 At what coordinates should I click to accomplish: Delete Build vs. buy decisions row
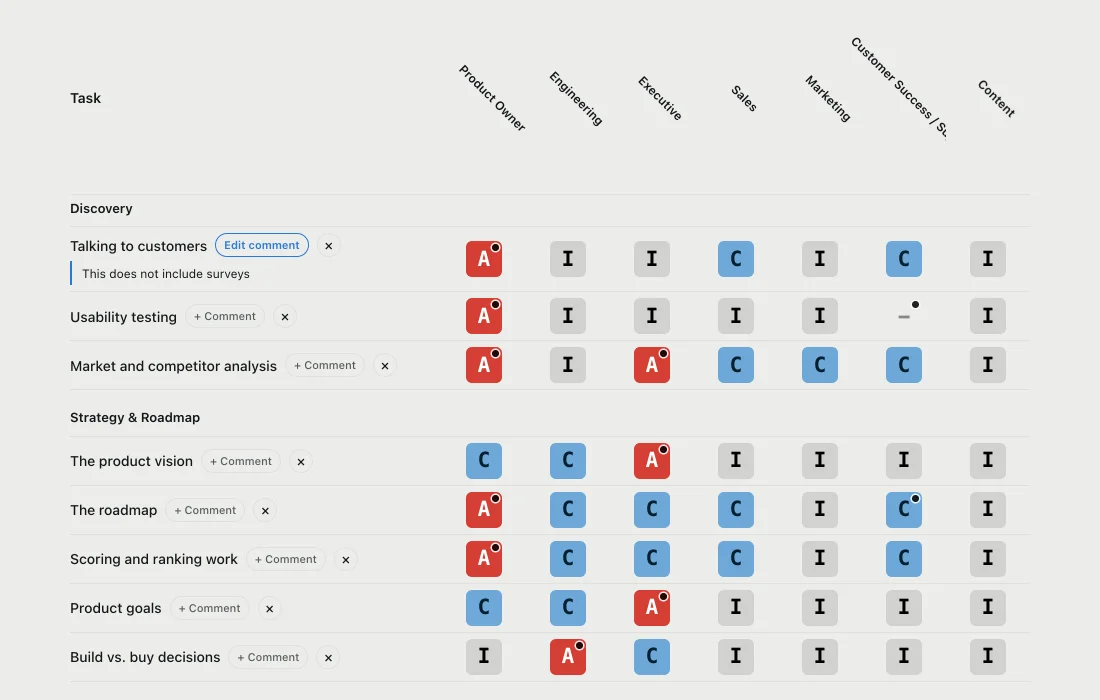(x=328, y=658)
